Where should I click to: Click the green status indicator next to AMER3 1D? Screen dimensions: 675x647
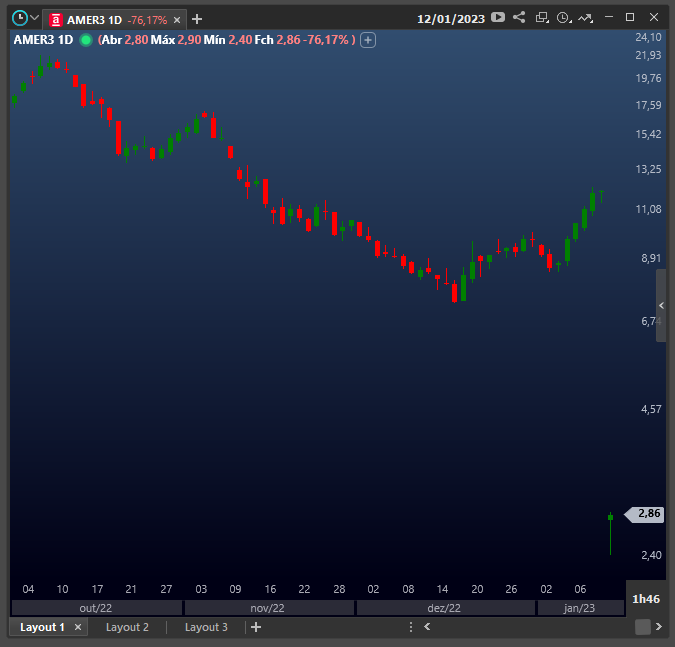point(86,40)
